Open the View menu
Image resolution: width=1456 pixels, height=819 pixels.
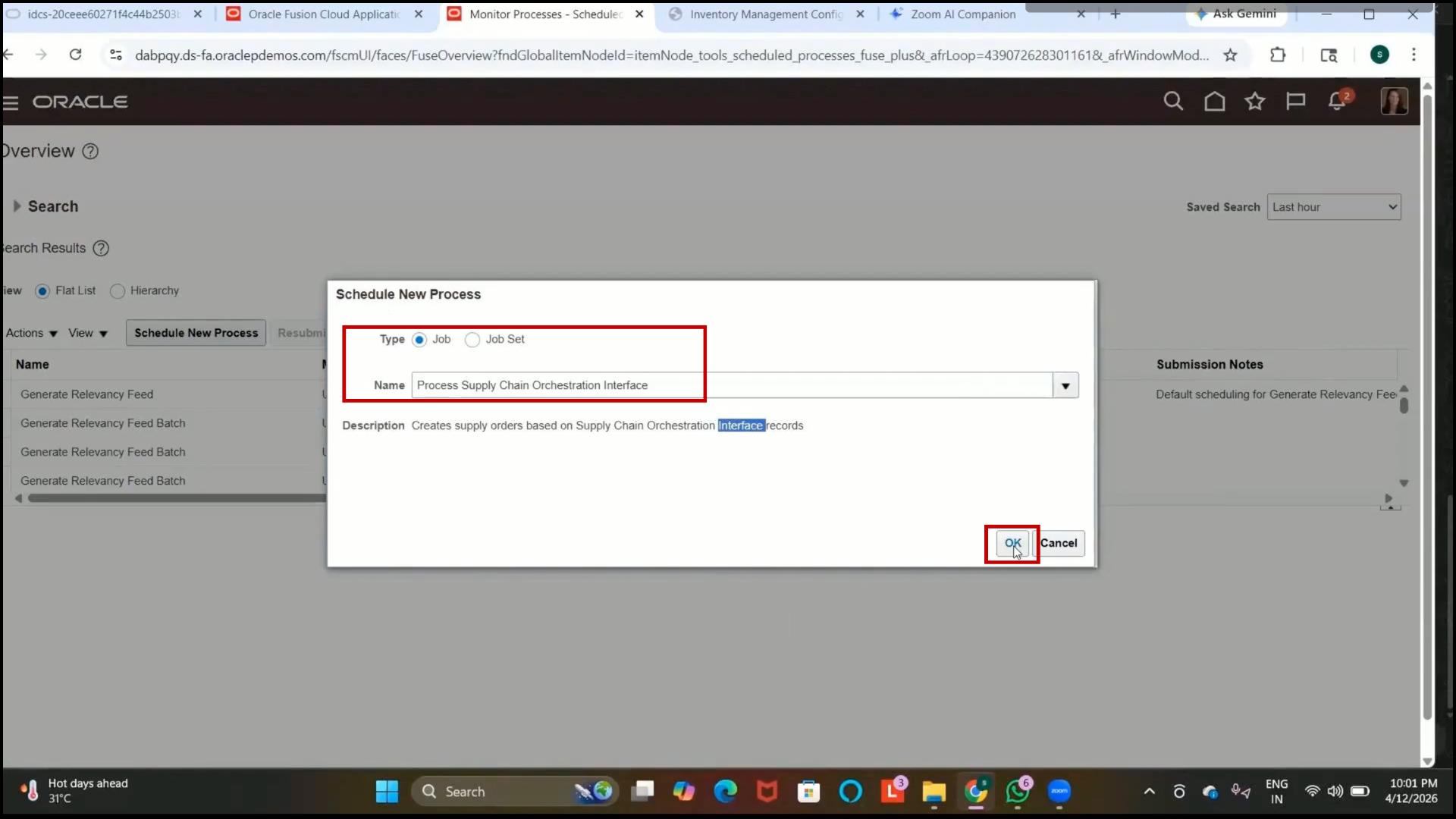tap(88, 333)
